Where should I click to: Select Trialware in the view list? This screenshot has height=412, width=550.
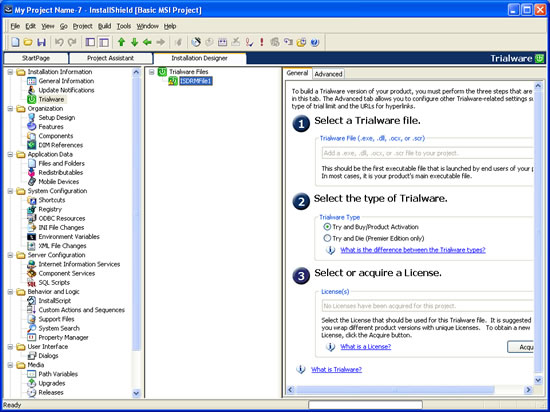[x=51, y=99]
